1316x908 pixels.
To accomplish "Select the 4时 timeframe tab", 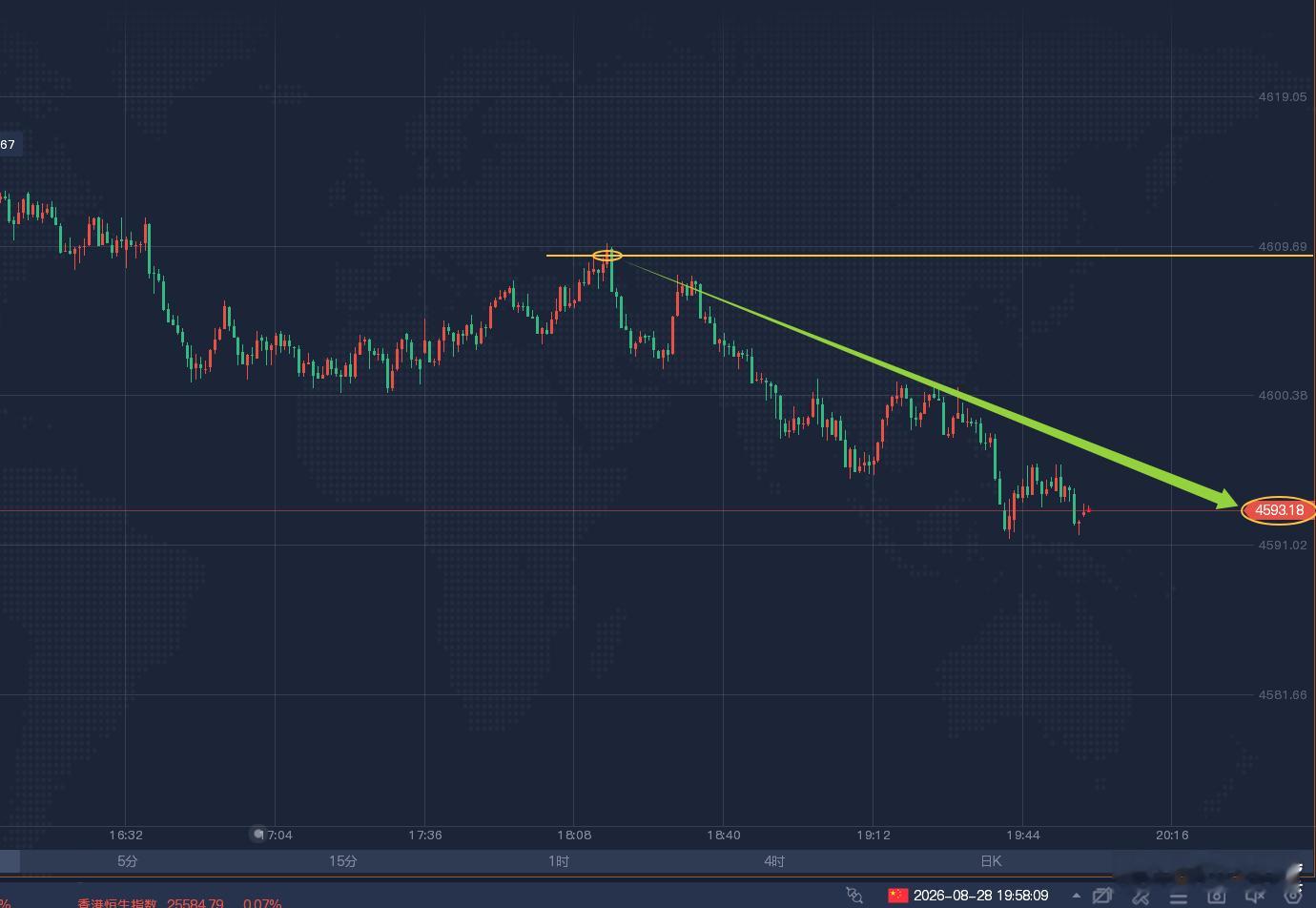I will 774,861.
